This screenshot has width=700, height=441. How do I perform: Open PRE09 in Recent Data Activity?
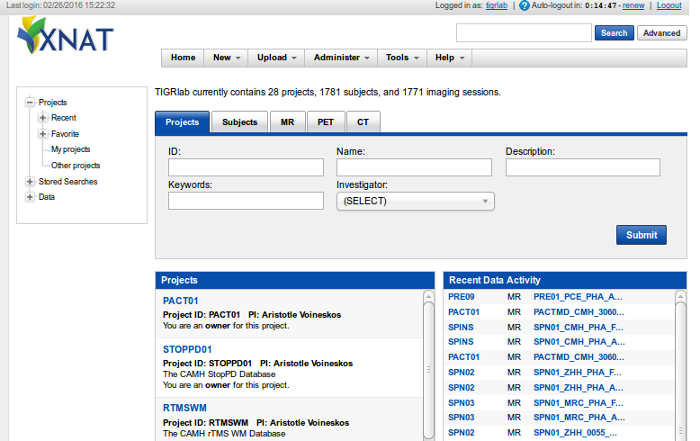[461, 297]
